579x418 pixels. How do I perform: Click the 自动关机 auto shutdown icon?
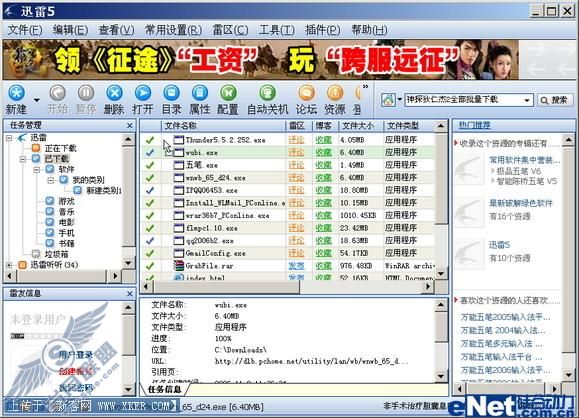click(267, 93)
